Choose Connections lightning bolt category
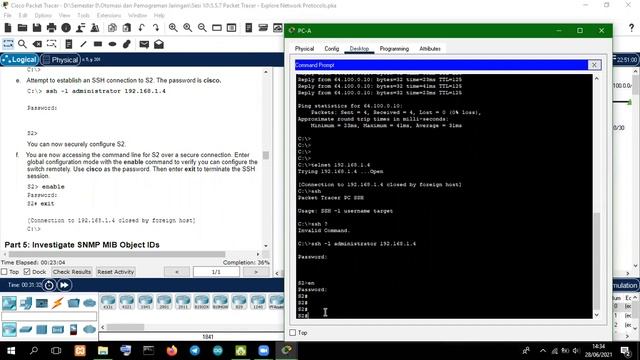640x360 pixels. 58,303
